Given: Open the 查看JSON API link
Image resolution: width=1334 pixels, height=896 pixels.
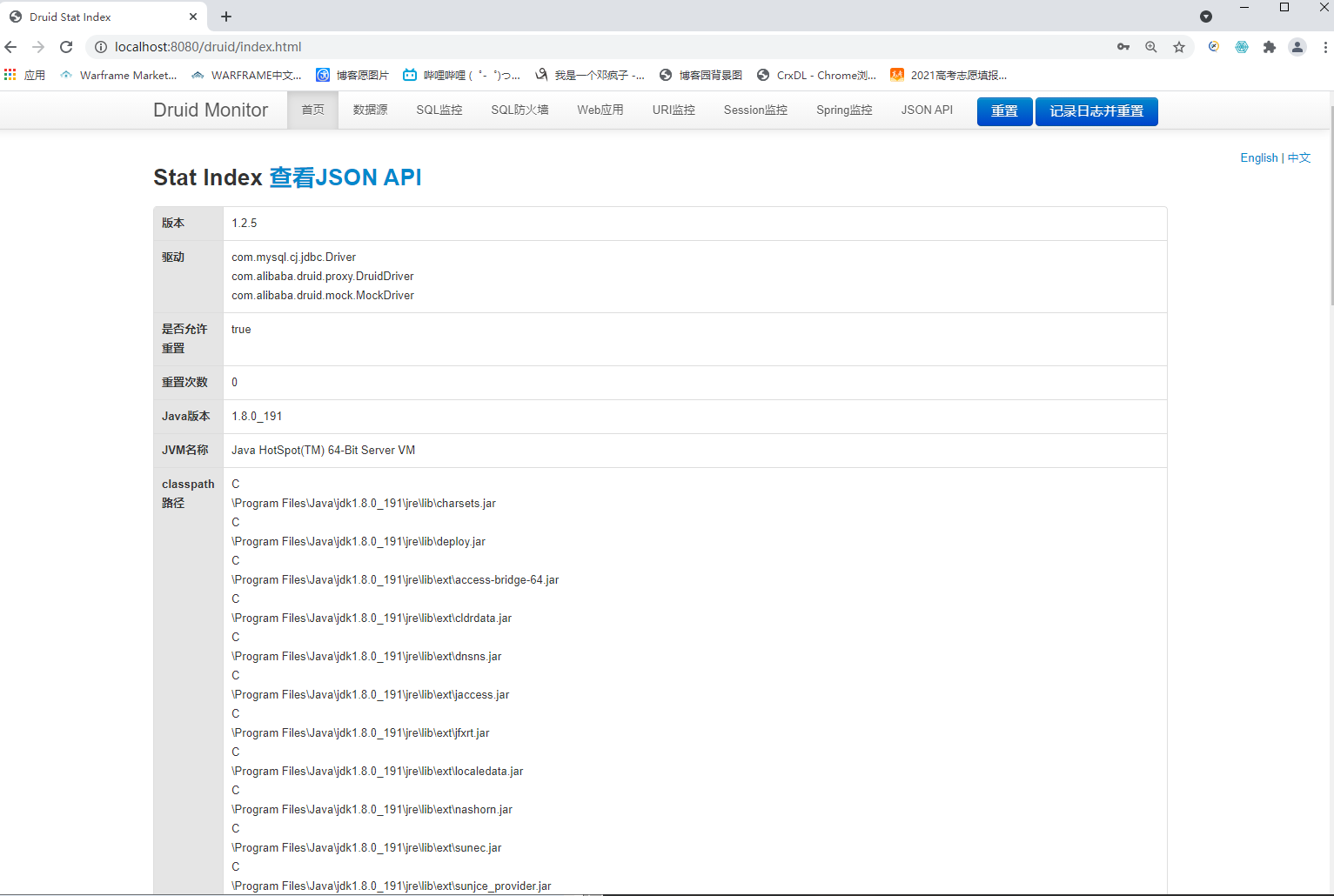Looking at the screenshot, I should [x=345, y=177].
